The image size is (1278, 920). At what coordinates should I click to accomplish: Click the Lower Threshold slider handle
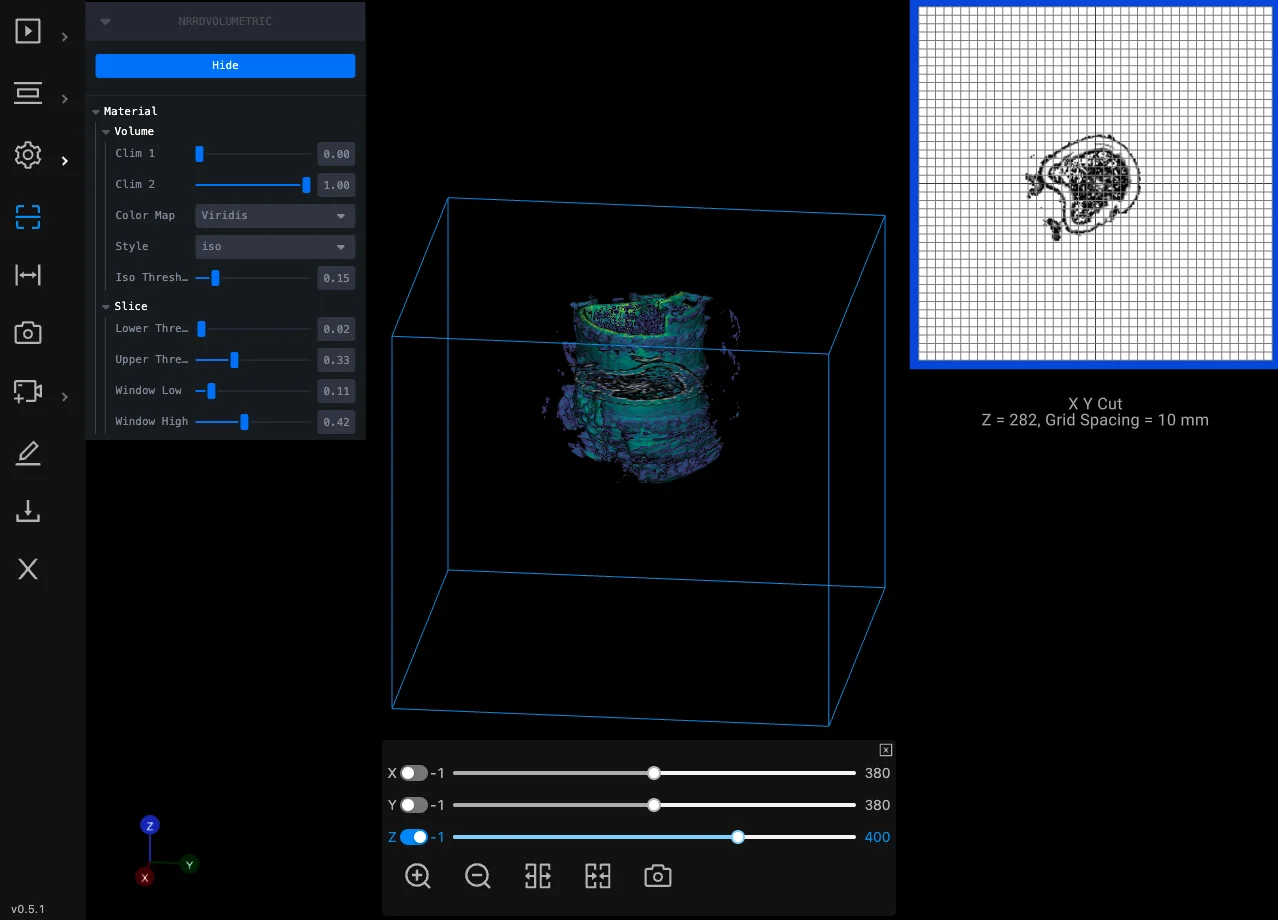(201, 329)
